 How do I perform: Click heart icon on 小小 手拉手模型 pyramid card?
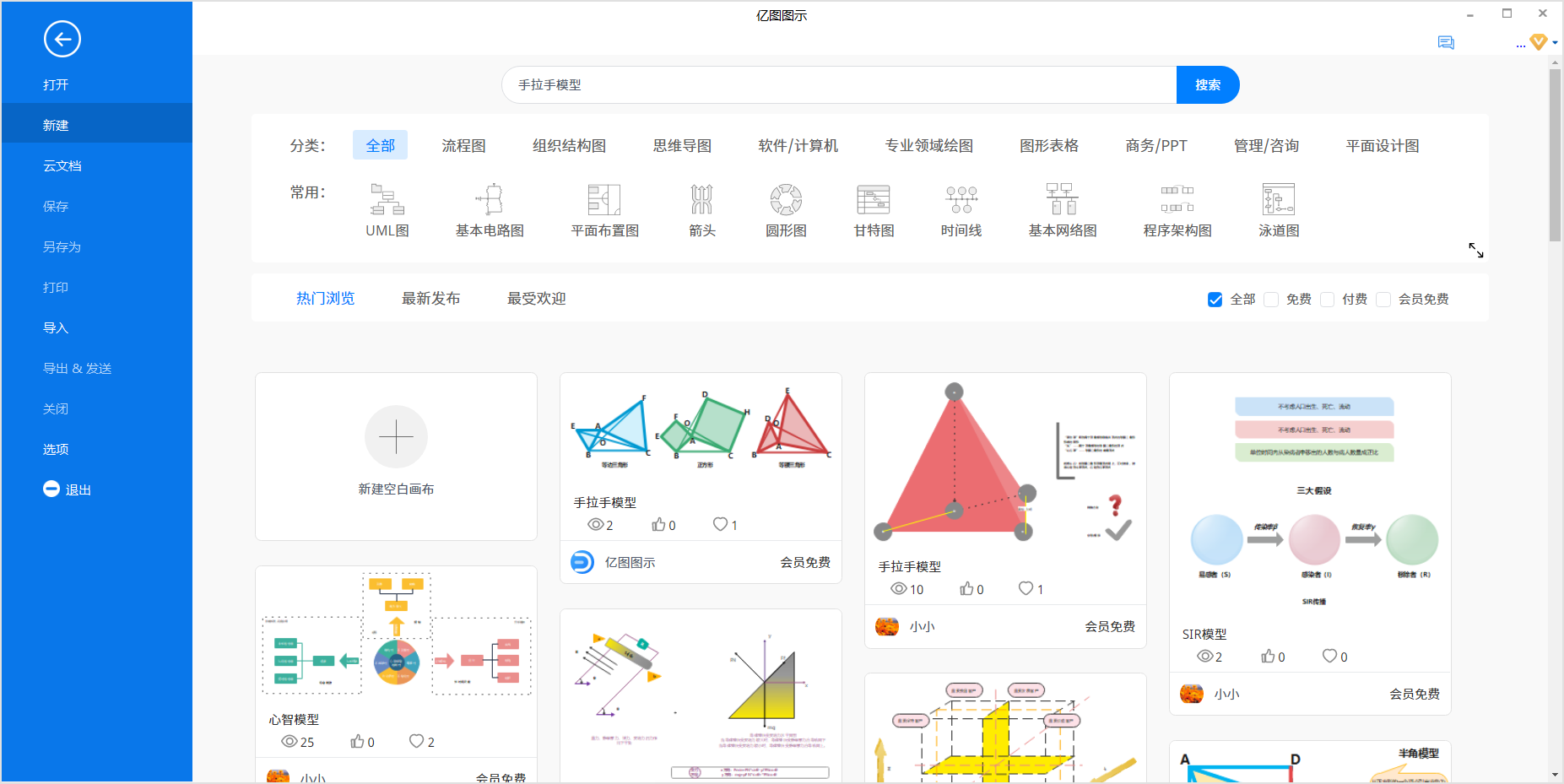1026,588
